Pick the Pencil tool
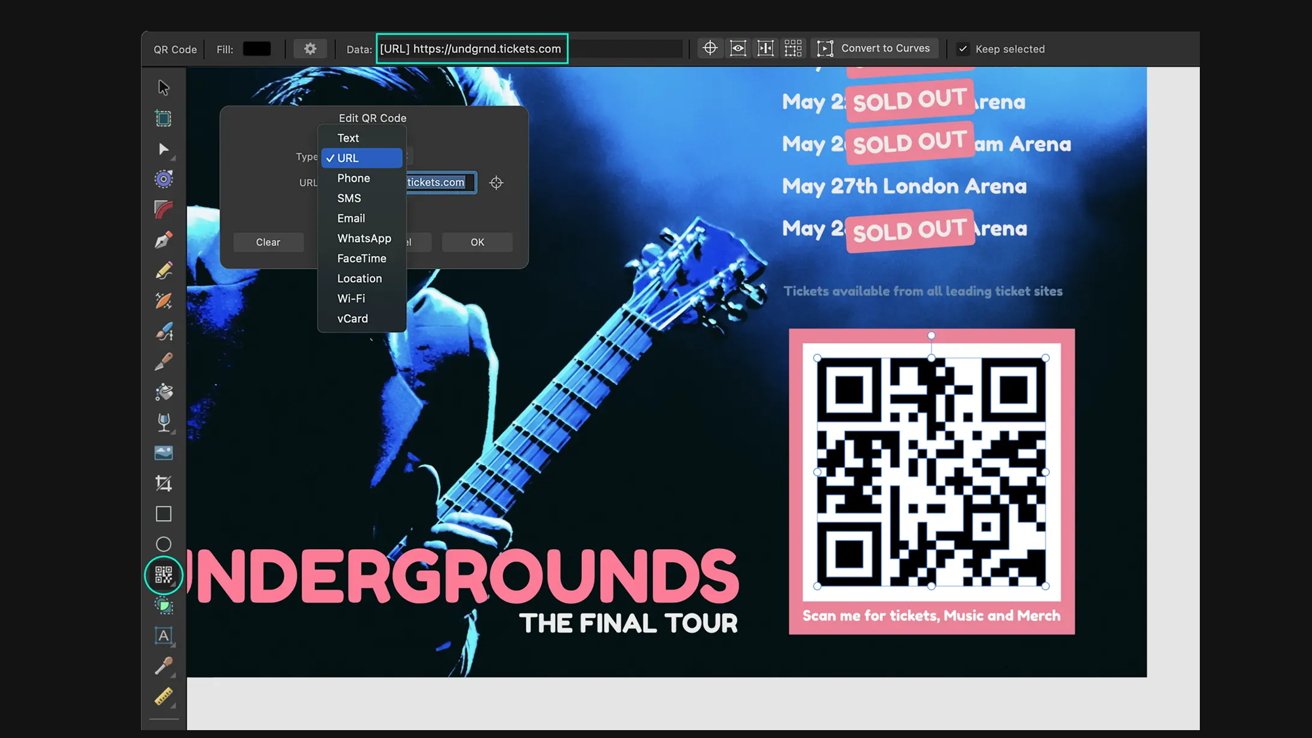Image resolution: width=1312 pixels, height=738 pixels. (164, 271)
